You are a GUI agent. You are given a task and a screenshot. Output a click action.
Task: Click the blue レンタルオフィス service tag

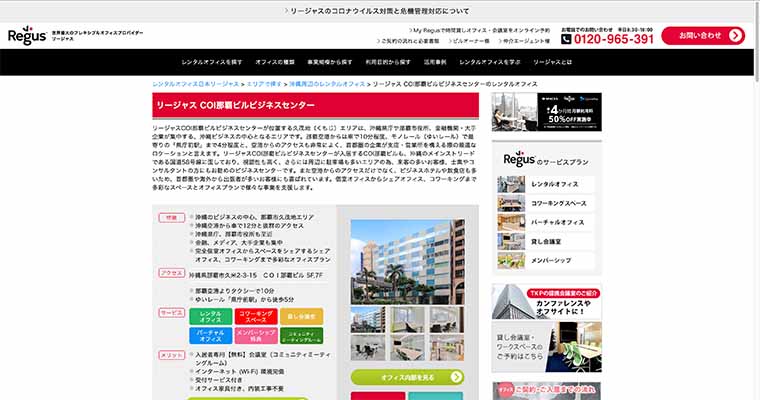[211, 315]
